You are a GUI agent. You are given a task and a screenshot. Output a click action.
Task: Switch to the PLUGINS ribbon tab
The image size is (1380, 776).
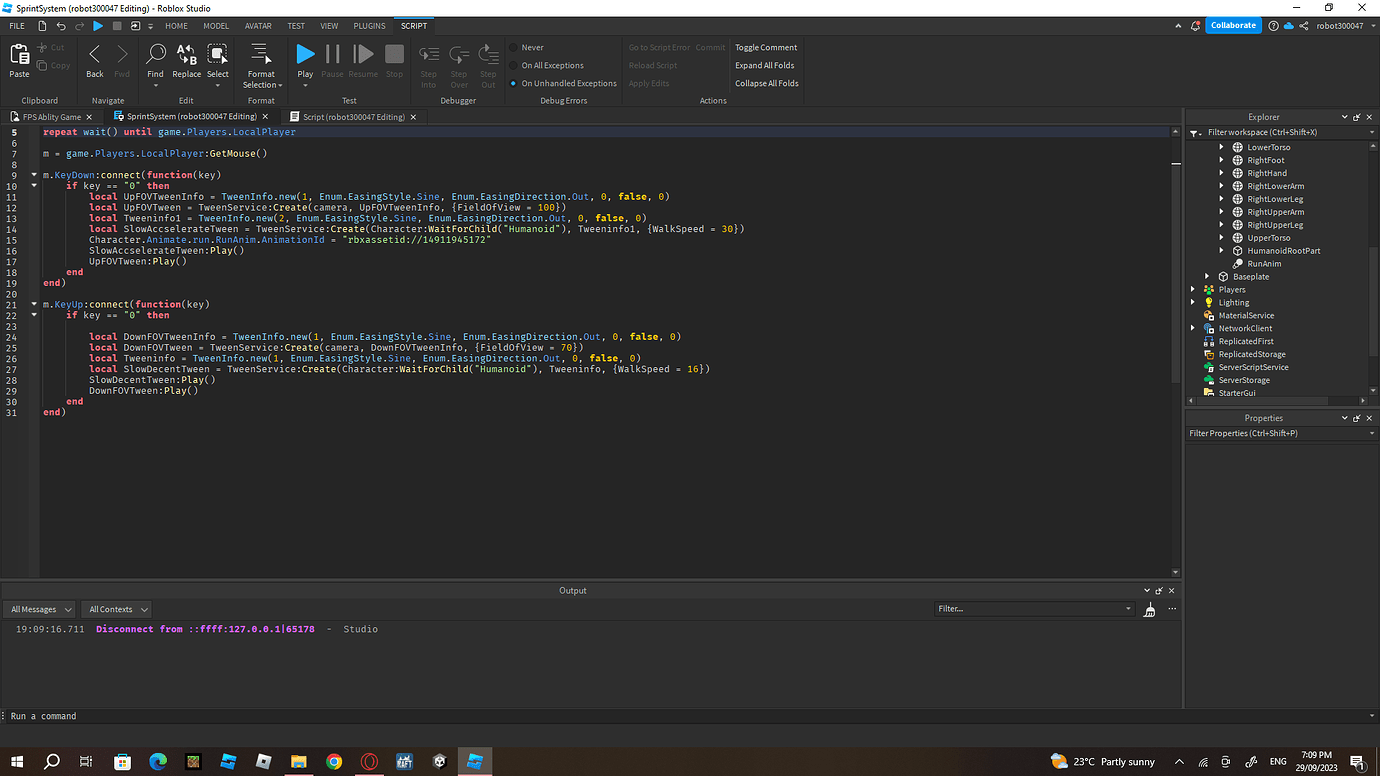(x=370, y=25)
